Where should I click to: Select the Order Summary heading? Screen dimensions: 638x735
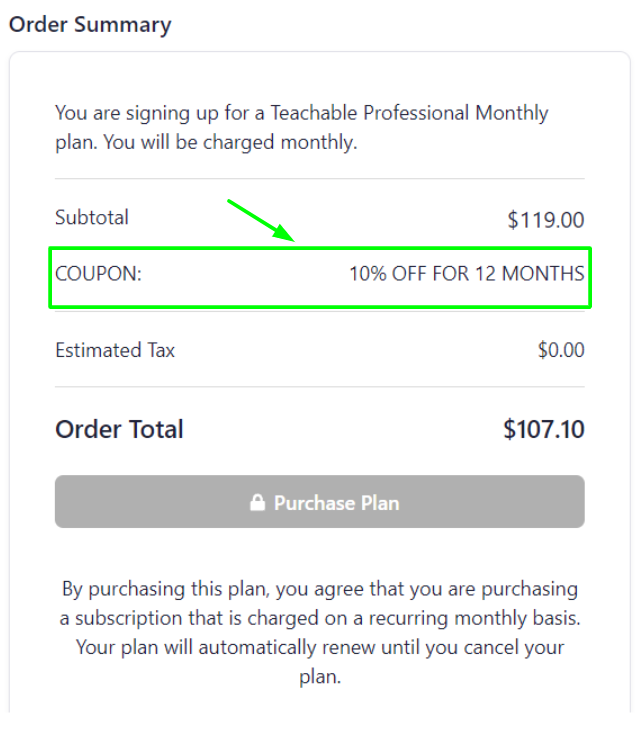point(90,25)
